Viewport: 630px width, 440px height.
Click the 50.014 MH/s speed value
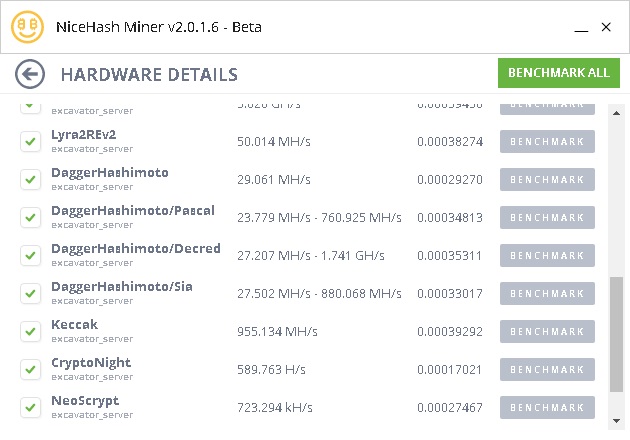[x=274, y=142]
